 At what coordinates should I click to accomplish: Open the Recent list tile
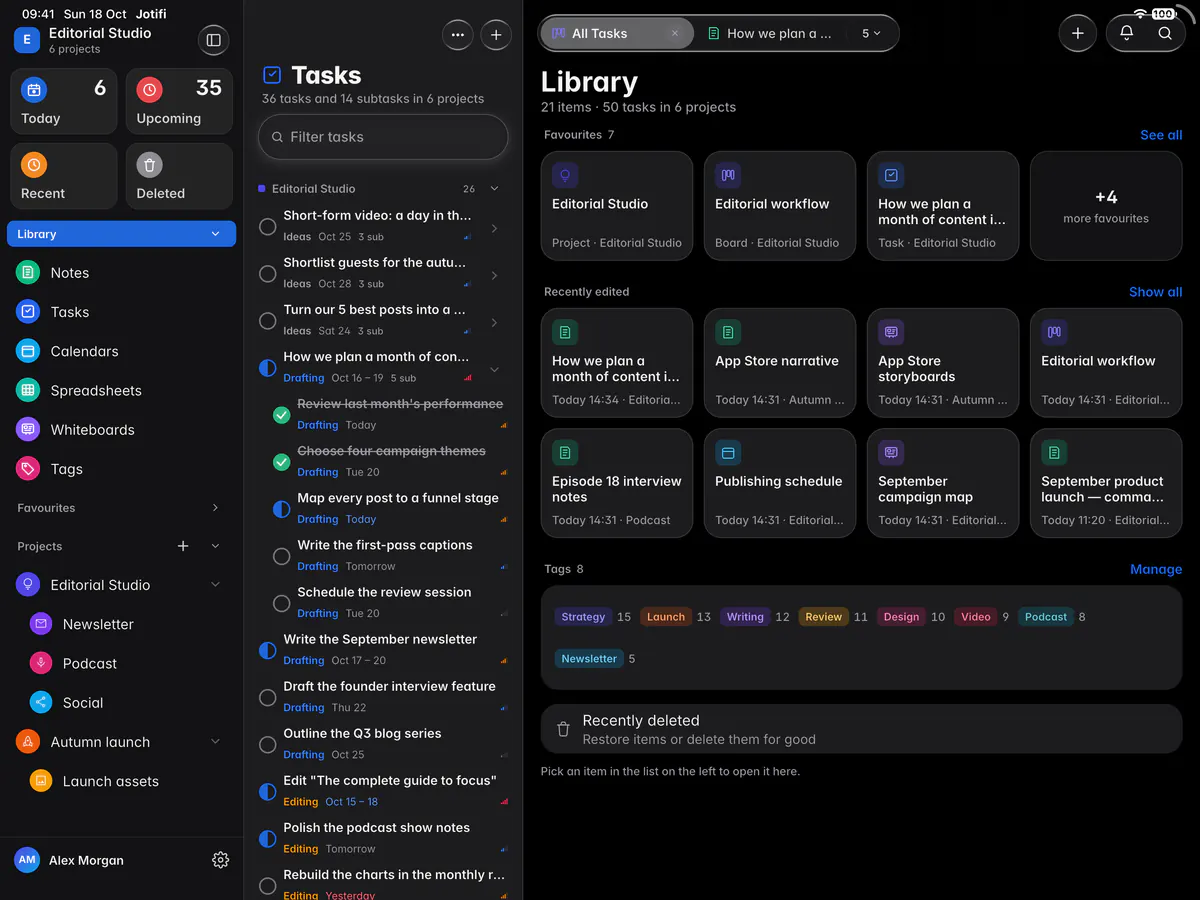coord(64,176)
